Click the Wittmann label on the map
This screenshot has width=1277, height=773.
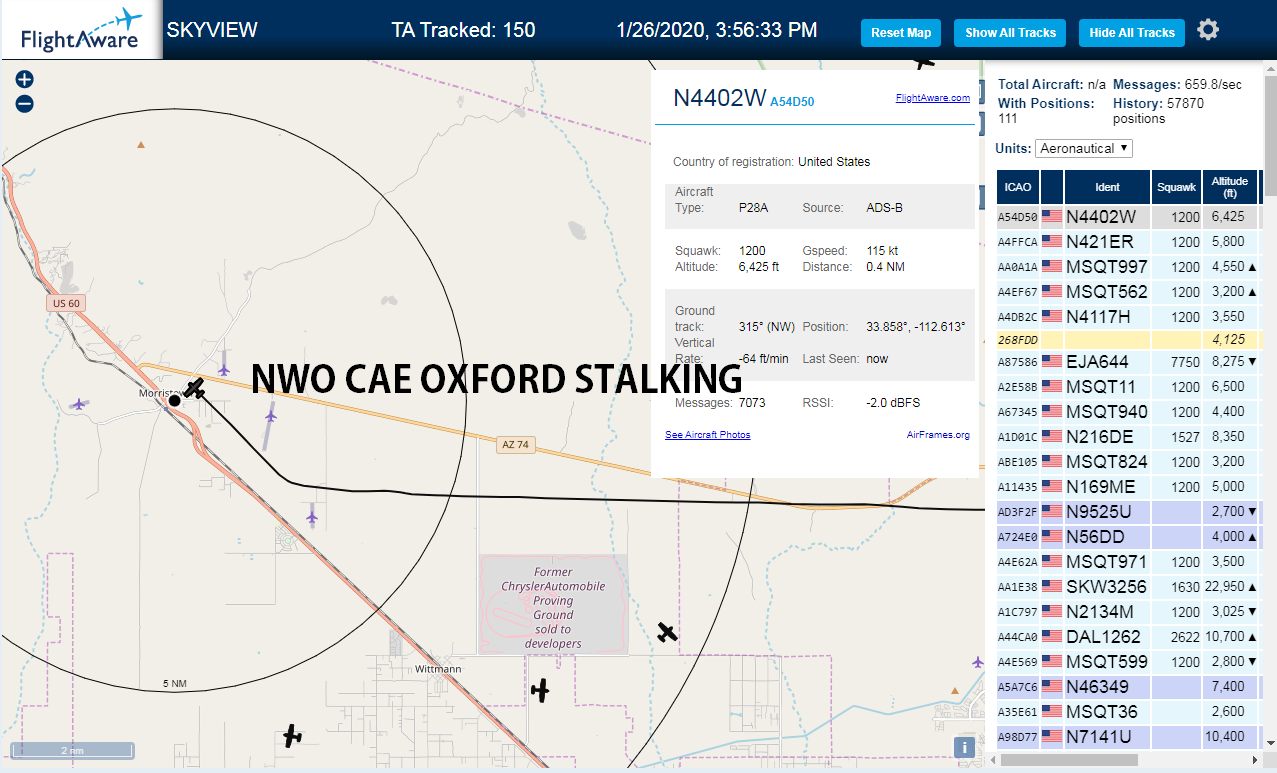[x=440, y=668]
